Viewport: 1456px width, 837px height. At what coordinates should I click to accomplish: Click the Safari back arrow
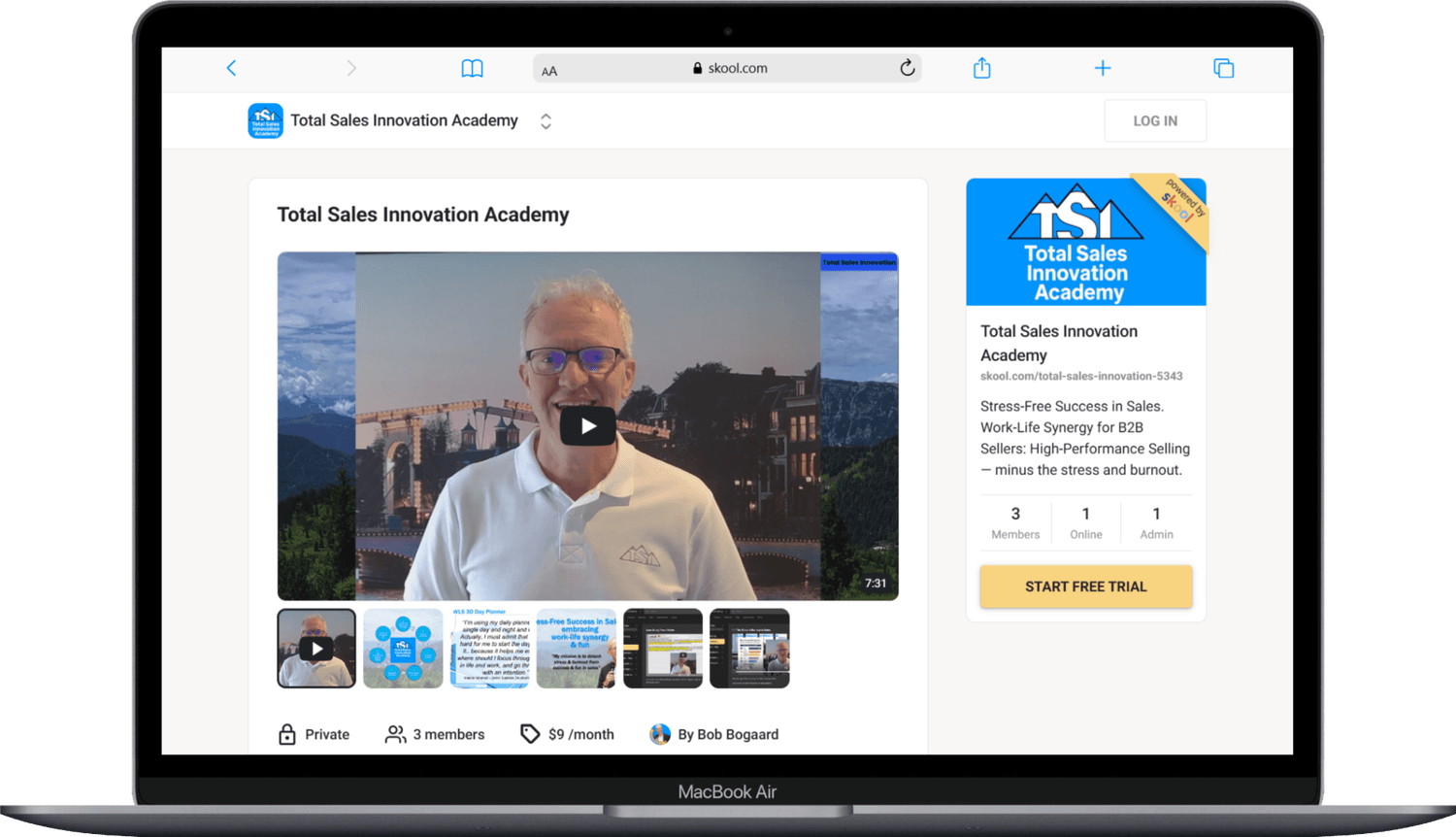[x=231, y=68]
